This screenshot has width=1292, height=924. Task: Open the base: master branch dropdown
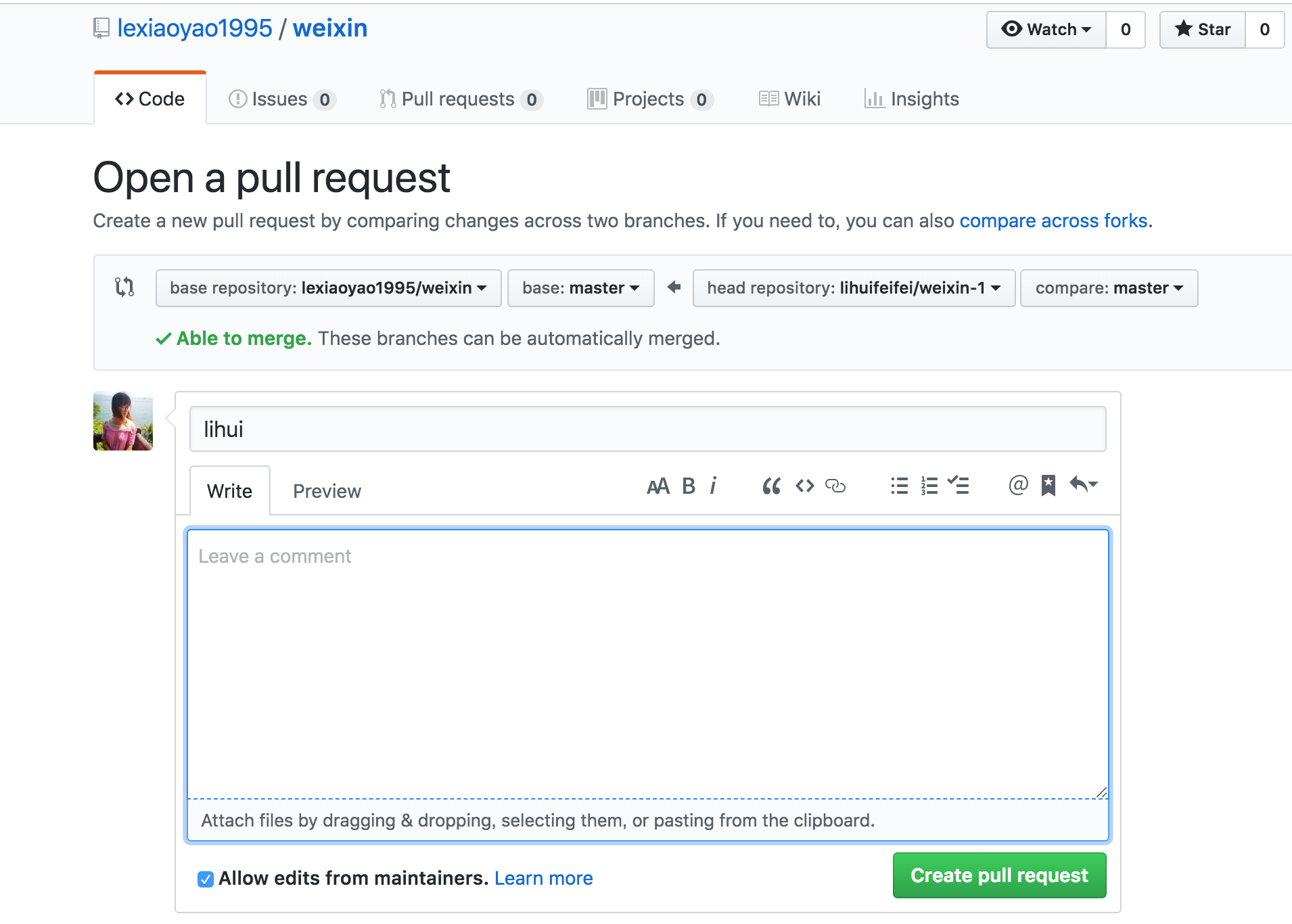580,288
